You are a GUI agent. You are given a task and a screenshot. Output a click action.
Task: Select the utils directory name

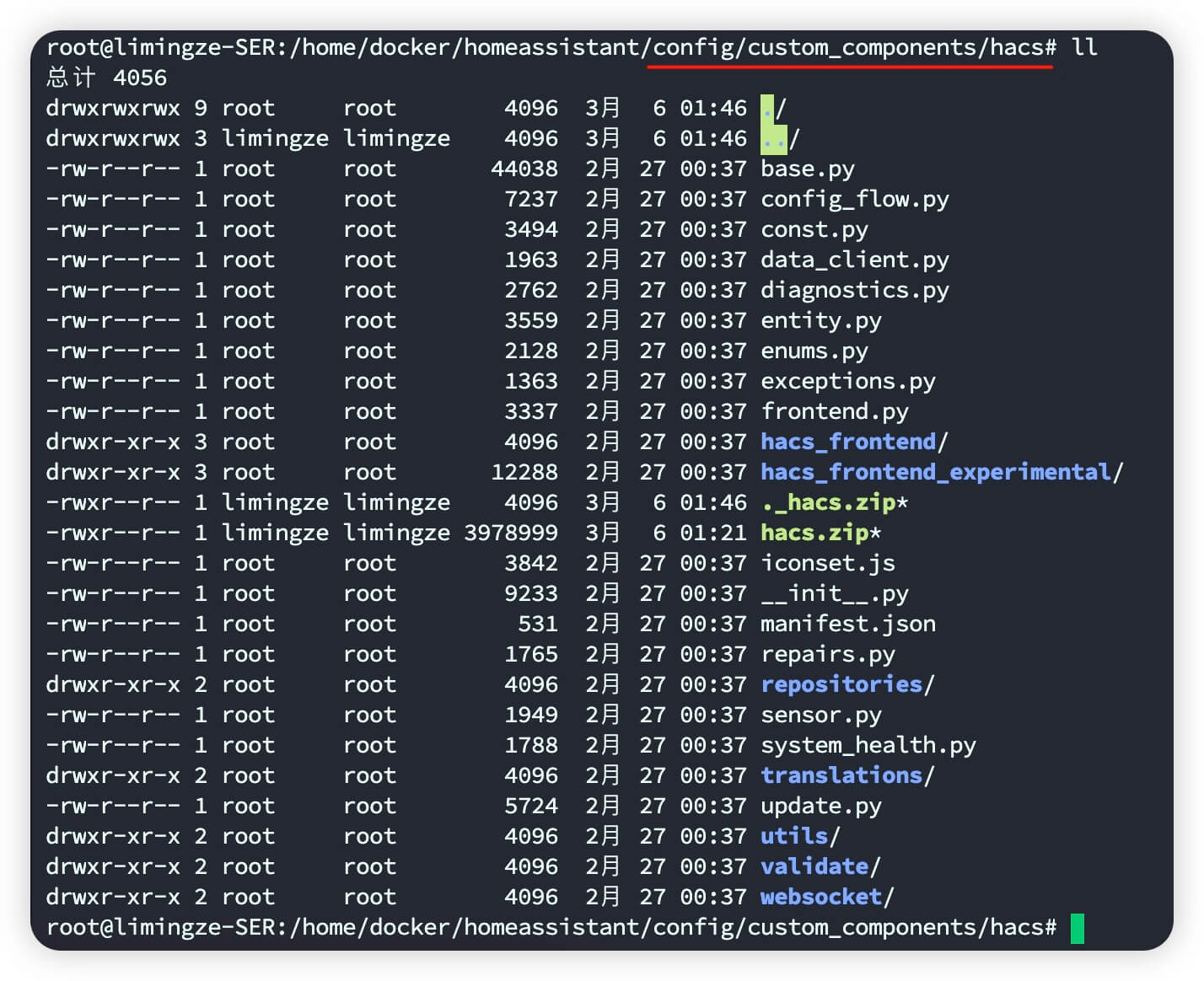(794, 837)
